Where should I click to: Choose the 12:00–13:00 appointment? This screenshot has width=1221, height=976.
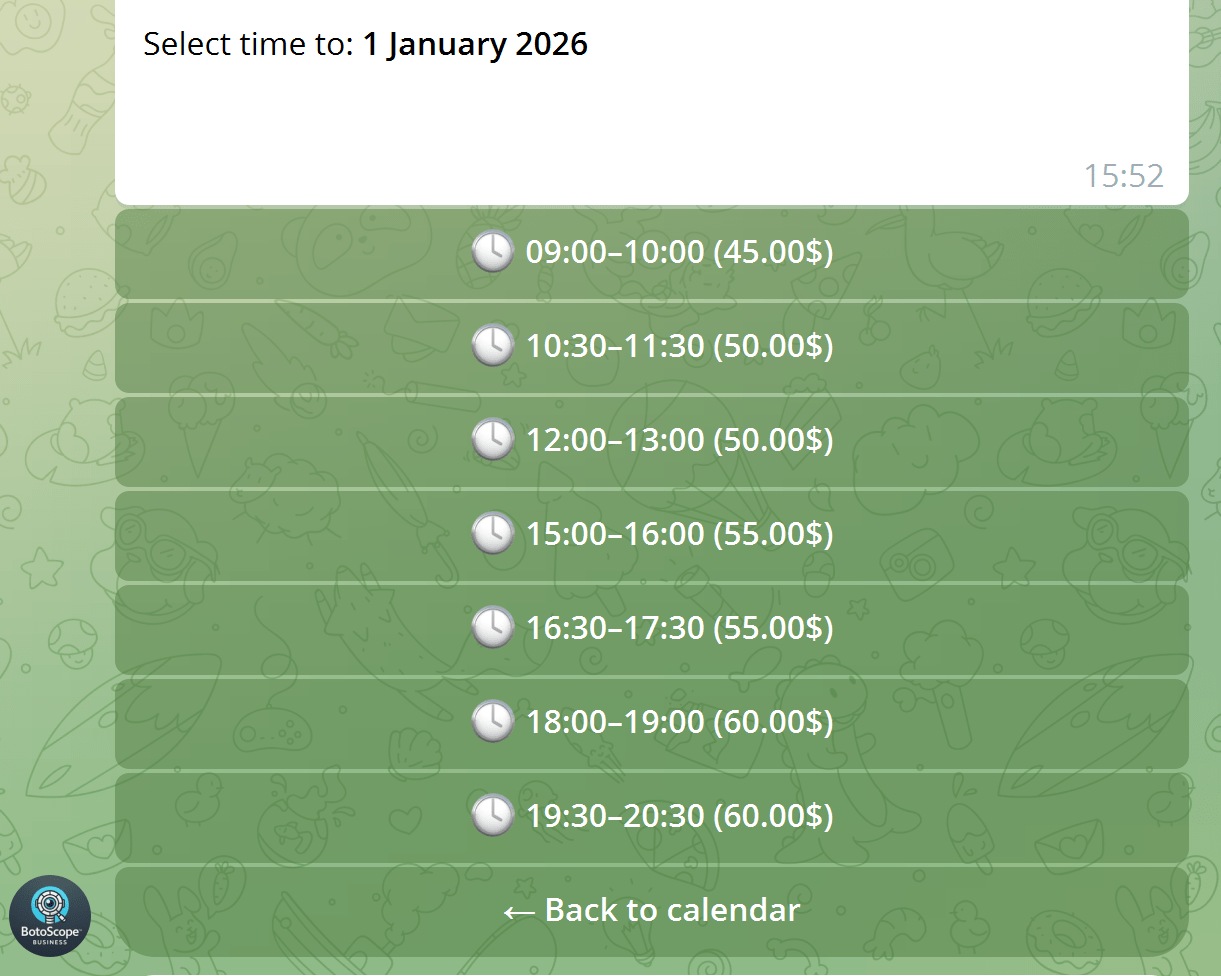click(x=652, y=440)
